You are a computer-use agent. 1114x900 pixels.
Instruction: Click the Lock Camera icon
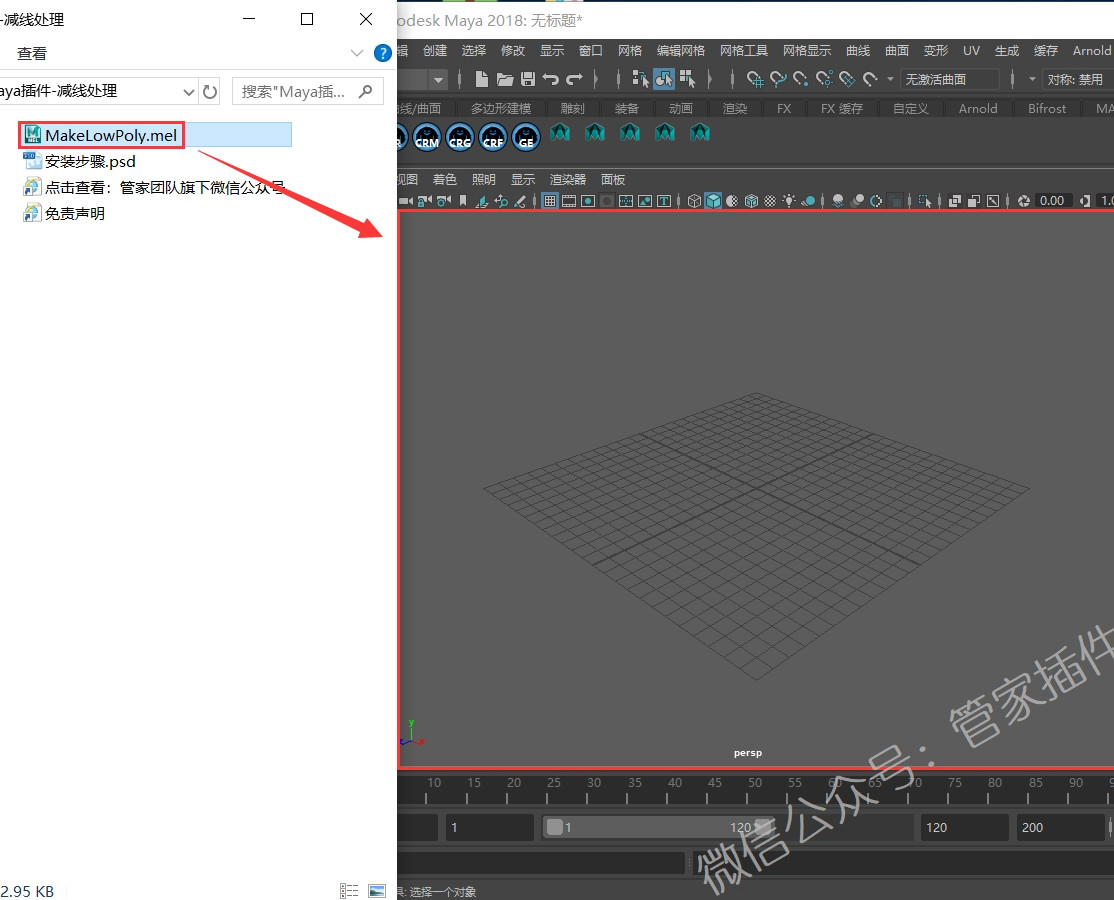click(425, 201)
